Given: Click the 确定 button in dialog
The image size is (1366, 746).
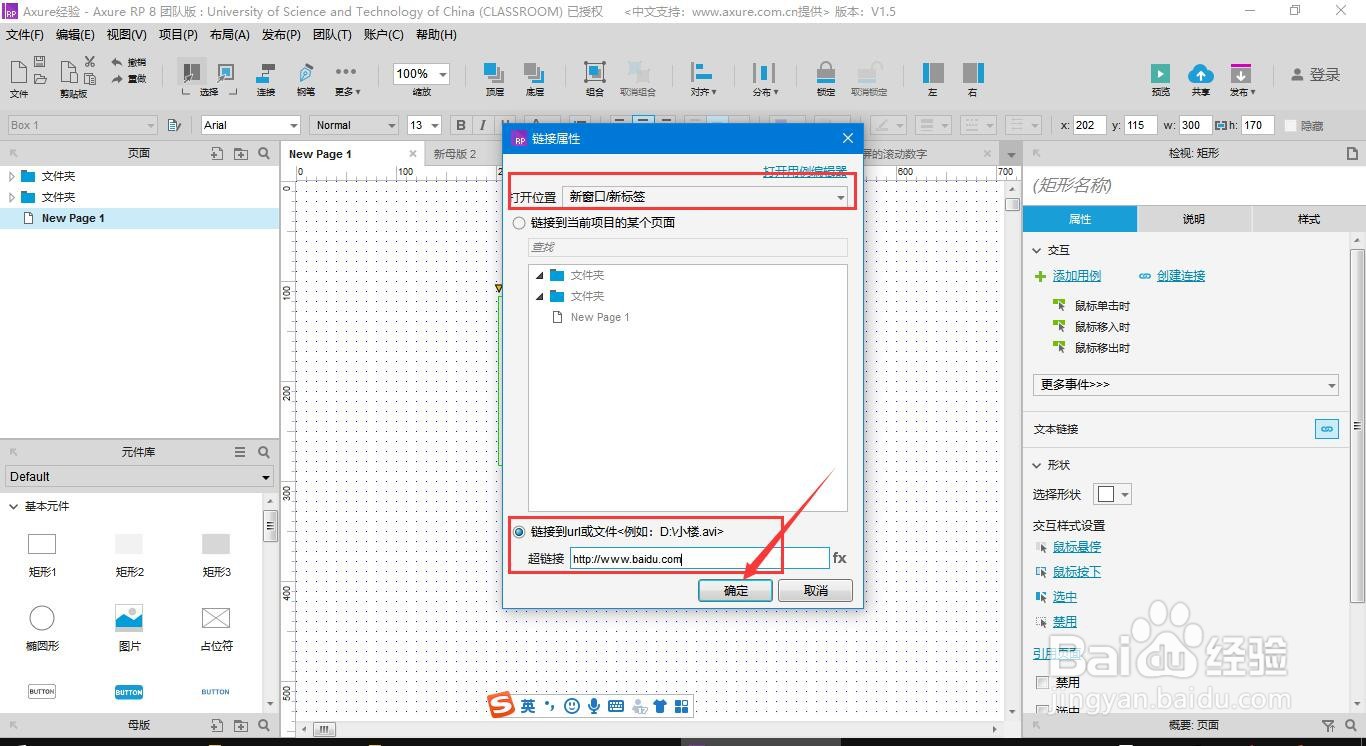Looking at the screenshot, I should point(736,591).
